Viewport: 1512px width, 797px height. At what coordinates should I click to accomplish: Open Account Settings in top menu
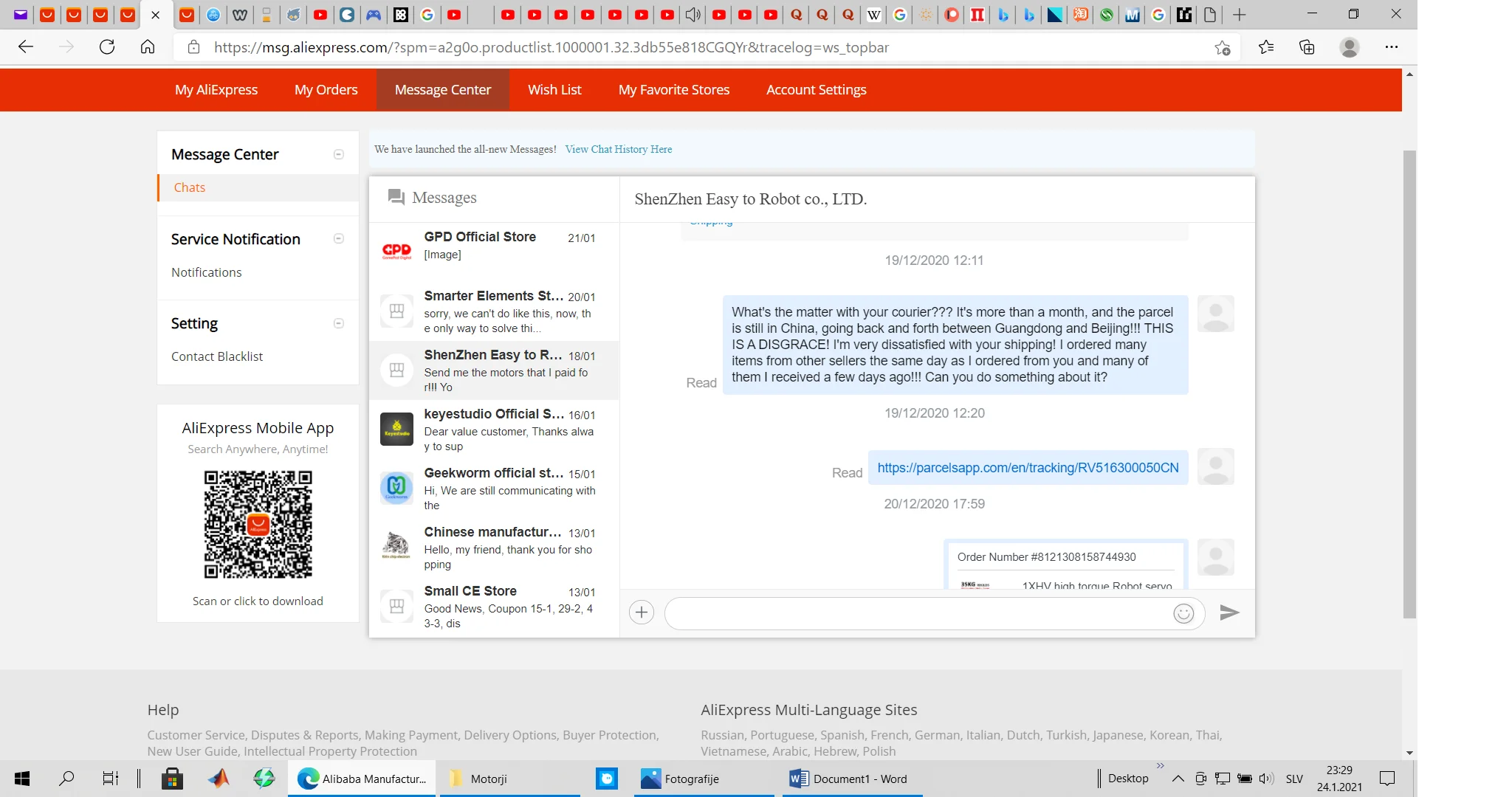(816, 89)
